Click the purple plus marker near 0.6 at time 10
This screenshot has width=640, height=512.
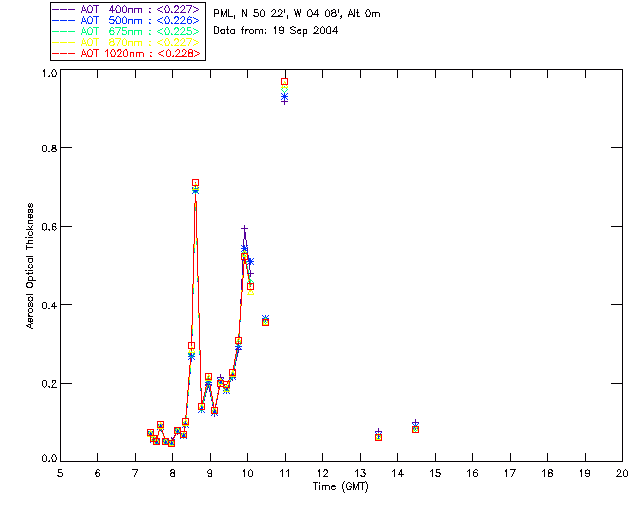(244, 229)
